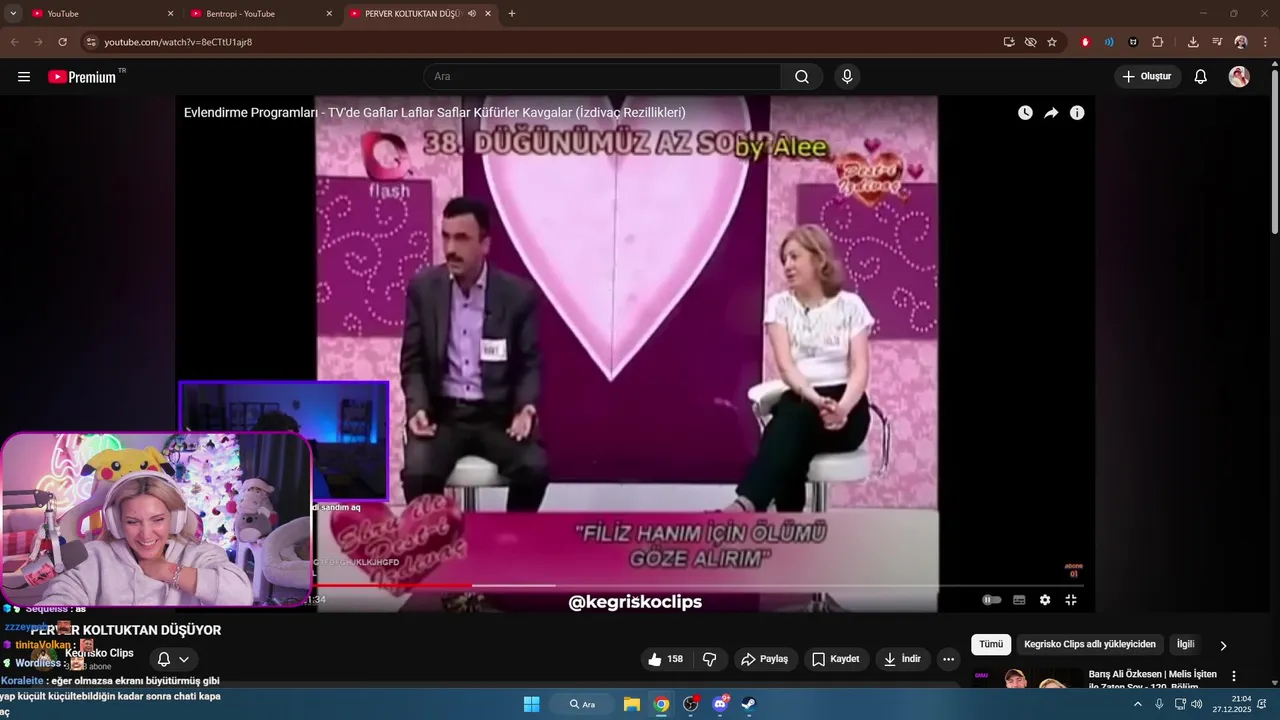Screen dimensions: 1280x720
Task: Exit full screen on the player
Action: coord(1071,600)
